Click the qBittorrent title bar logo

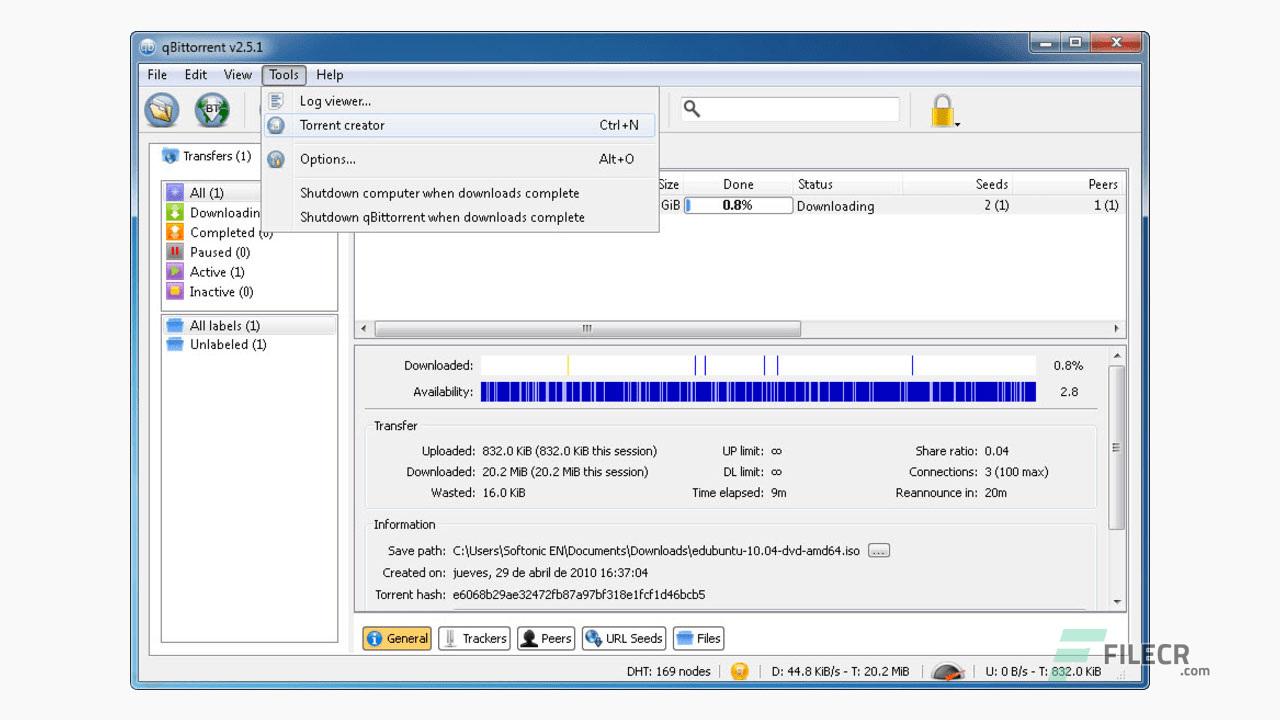148,47
